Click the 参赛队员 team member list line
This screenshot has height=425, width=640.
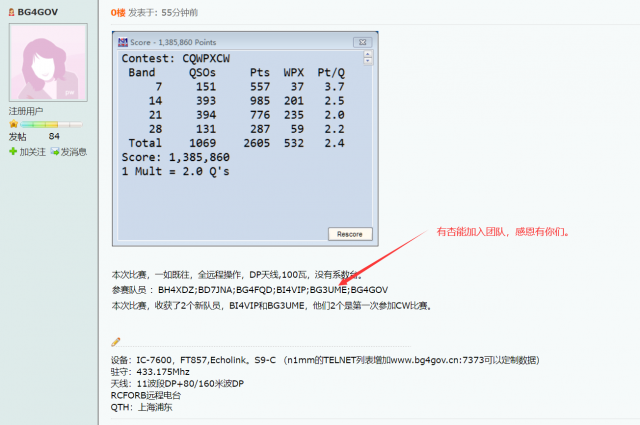(250, 290)
